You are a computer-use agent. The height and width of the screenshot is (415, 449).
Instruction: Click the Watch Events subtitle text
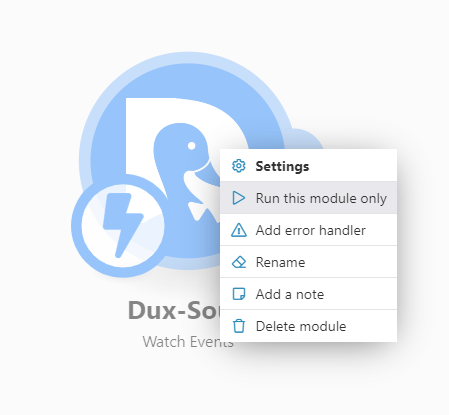coord(188,342)
